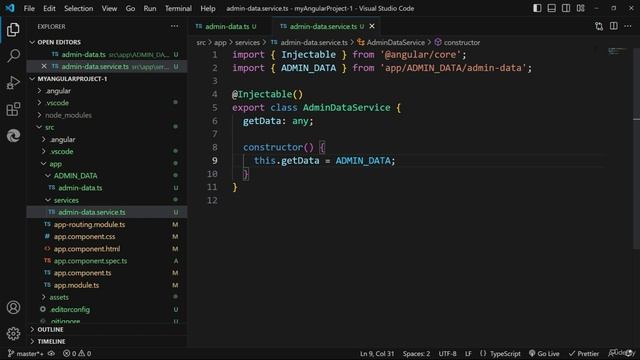
Task: Change the Spaces: 2 indentation
Action: [416, 353]
